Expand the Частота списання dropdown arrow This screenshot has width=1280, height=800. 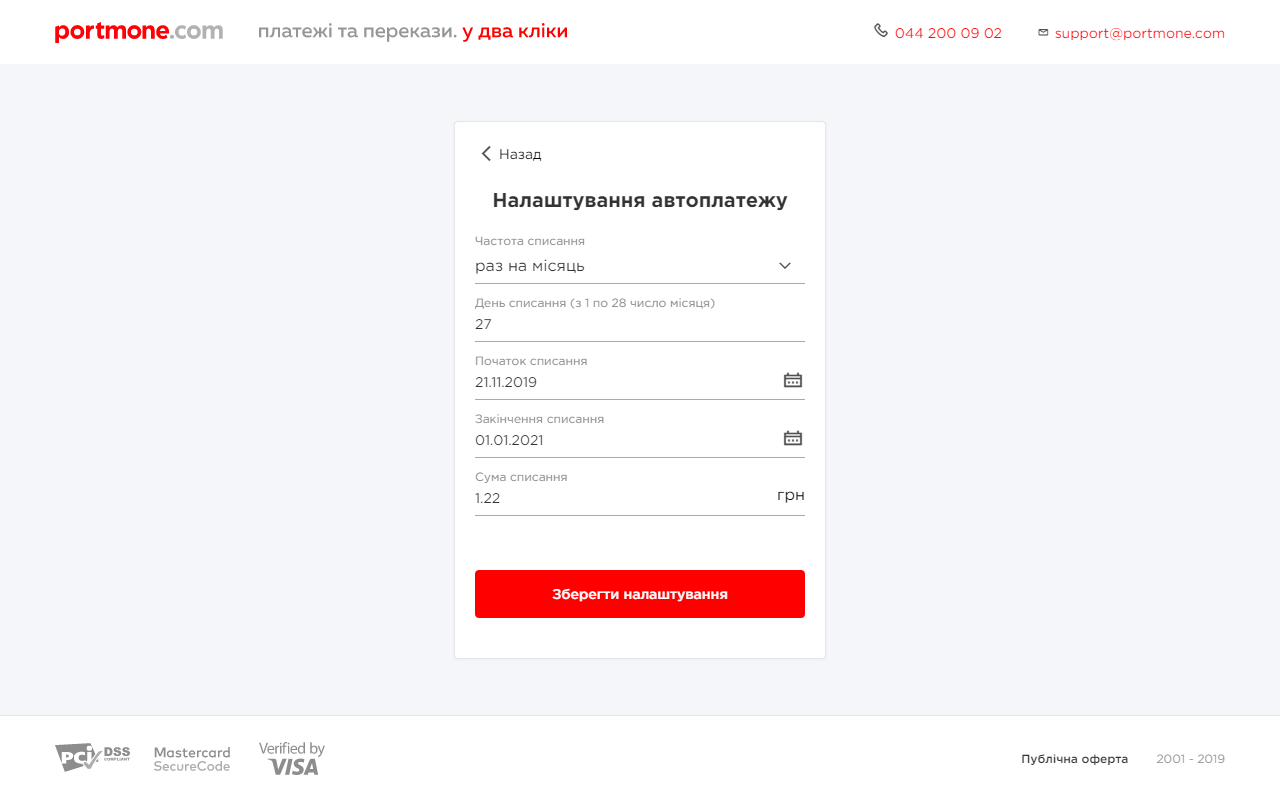click(785, 266)
